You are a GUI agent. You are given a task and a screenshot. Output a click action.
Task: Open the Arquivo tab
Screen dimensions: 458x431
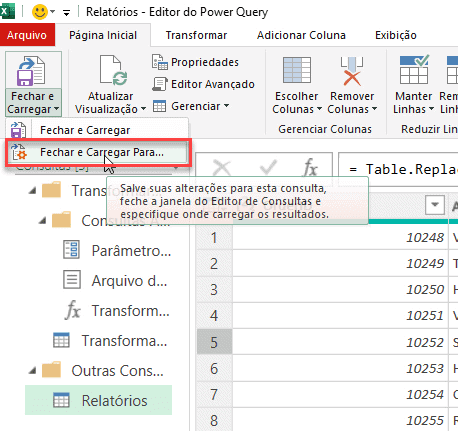pyautogui.click(x=27, y=35)
